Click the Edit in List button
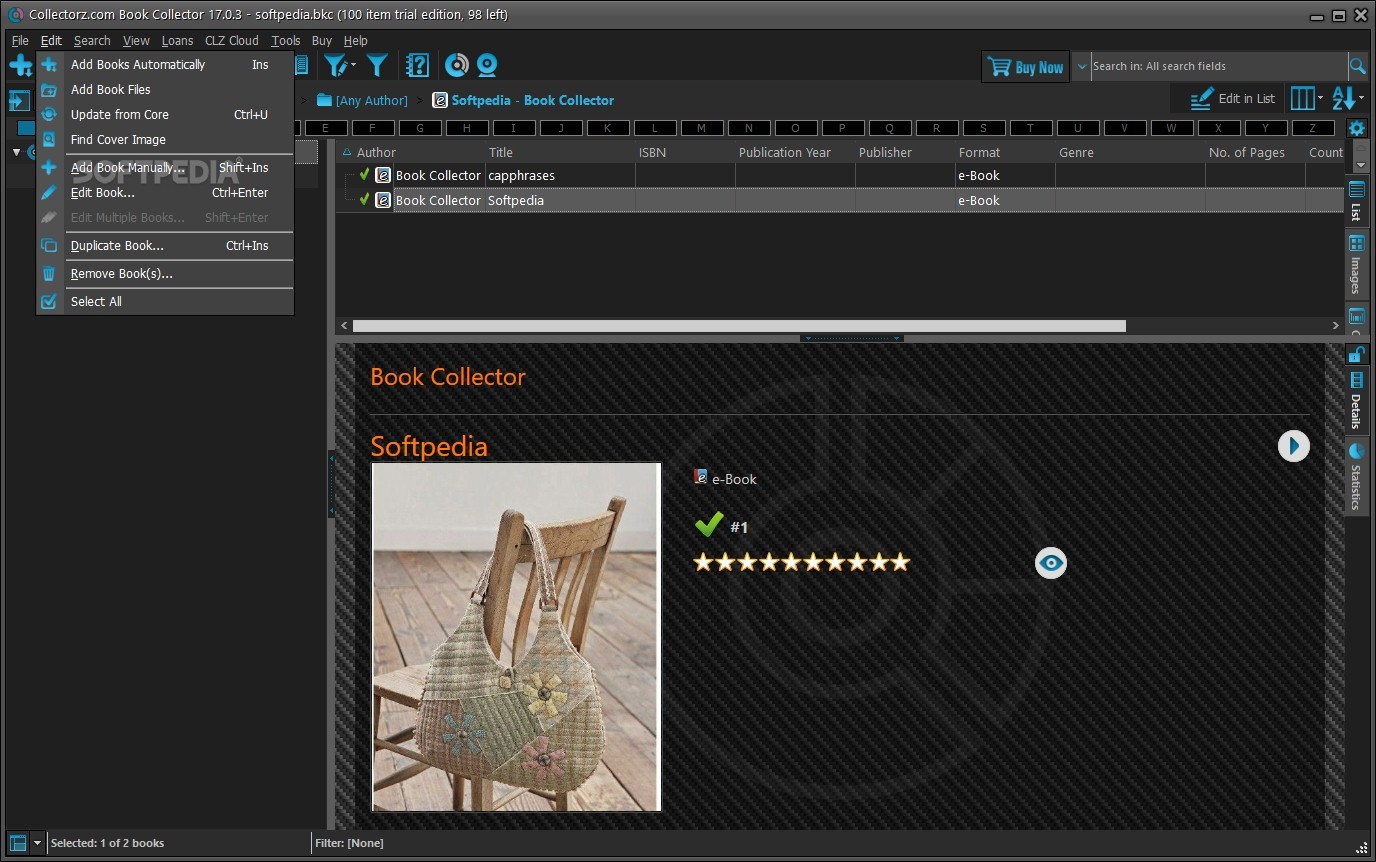This screenshot has width=1376, height=862. point(1231,98)
